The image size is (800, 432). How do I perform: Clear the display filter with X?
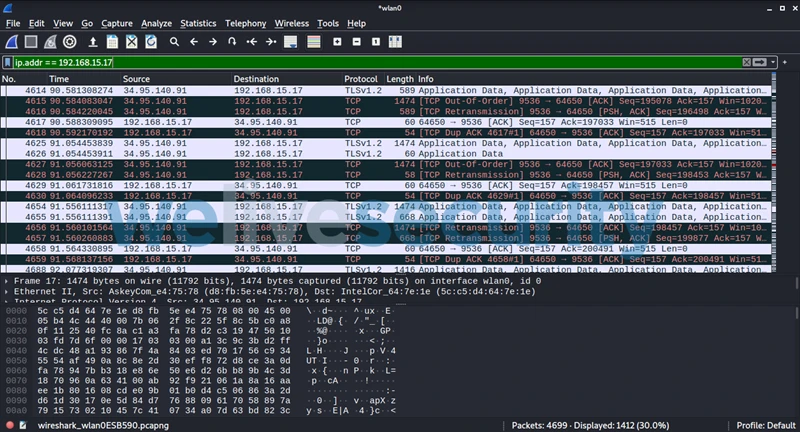[x=746, y=62]
